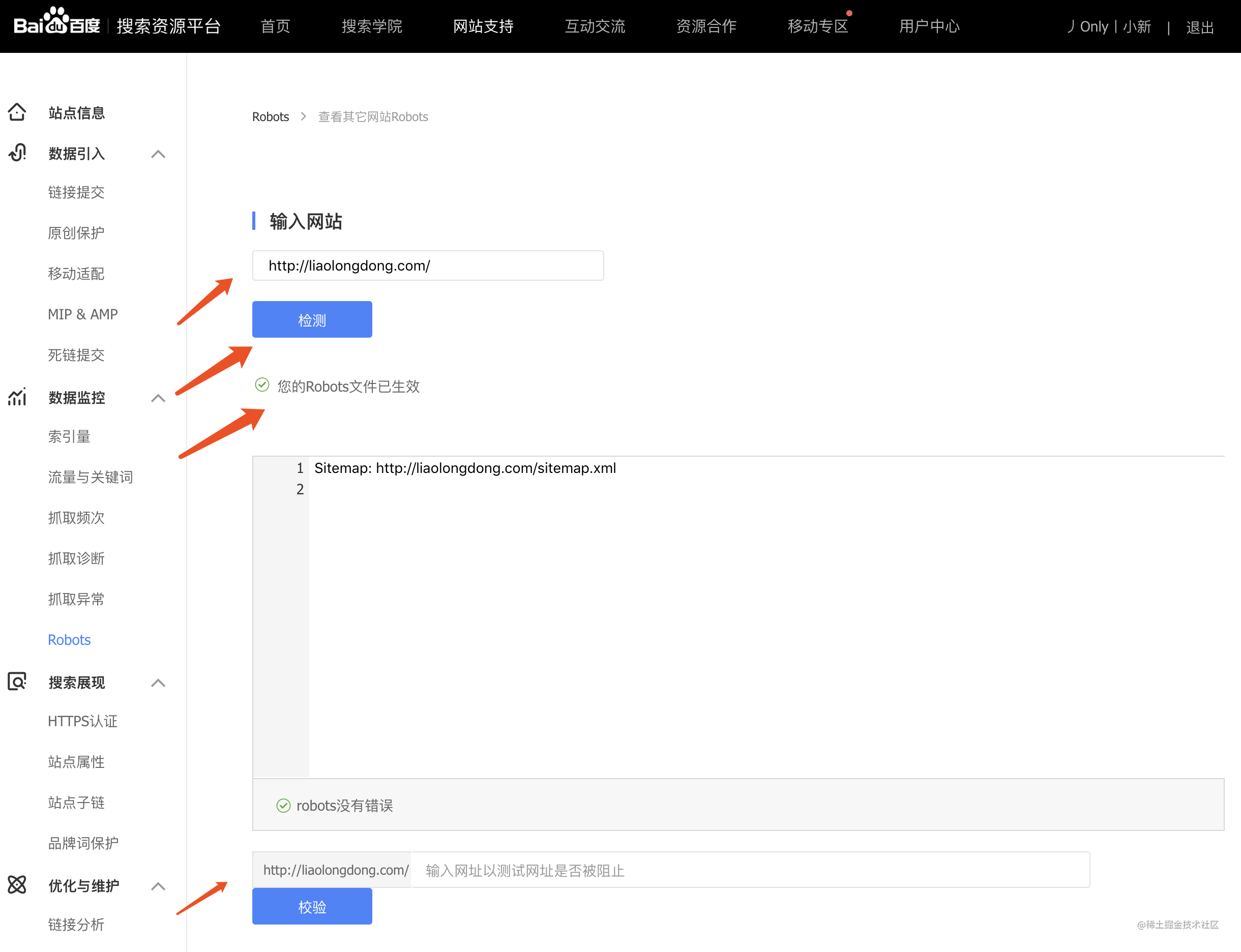
Task: Open 网站支持 in top navigation
Action: [483, 26]
